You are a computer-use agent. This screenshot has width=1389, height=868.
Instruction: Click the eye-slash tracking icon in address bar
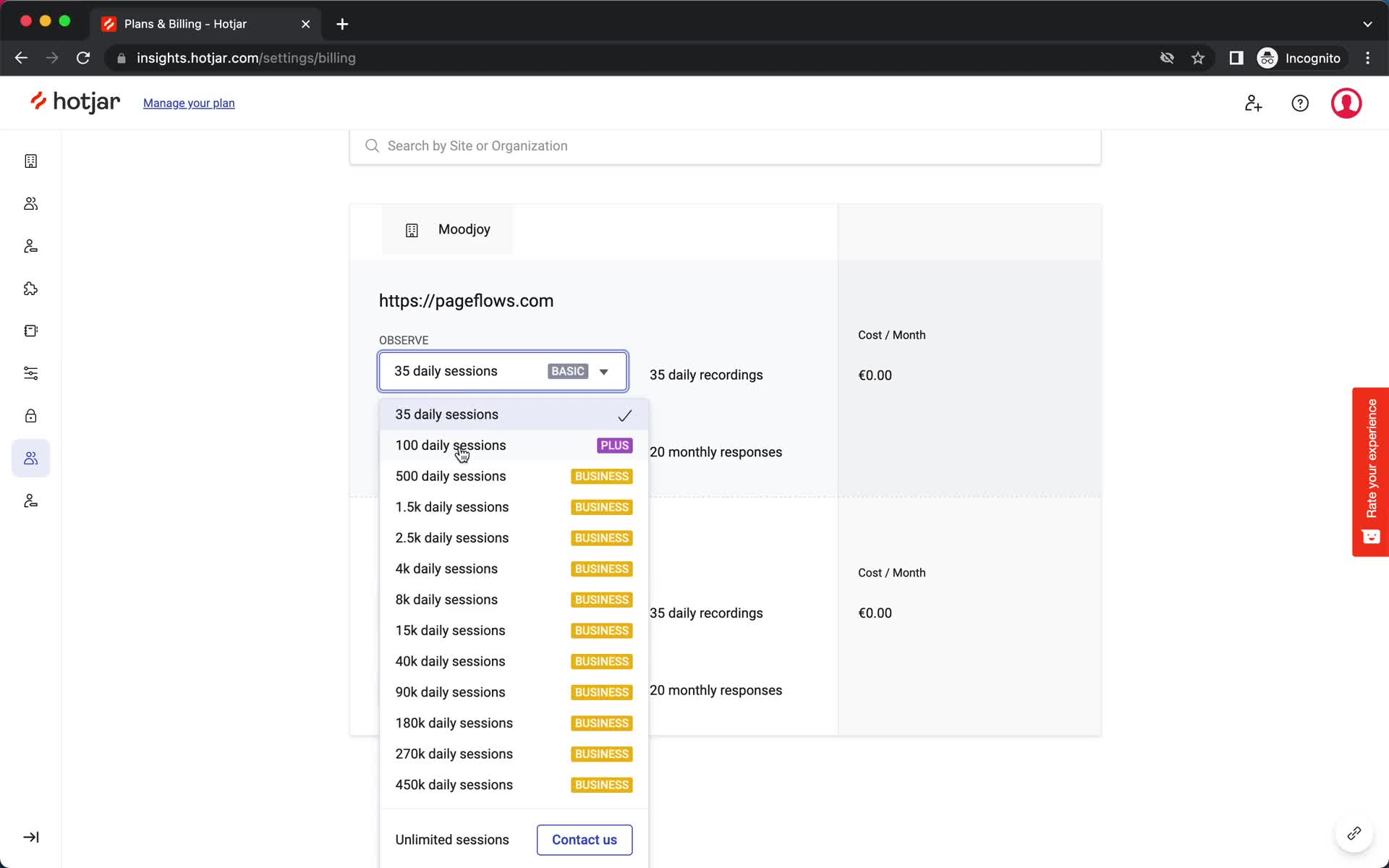coord(1167,58)
